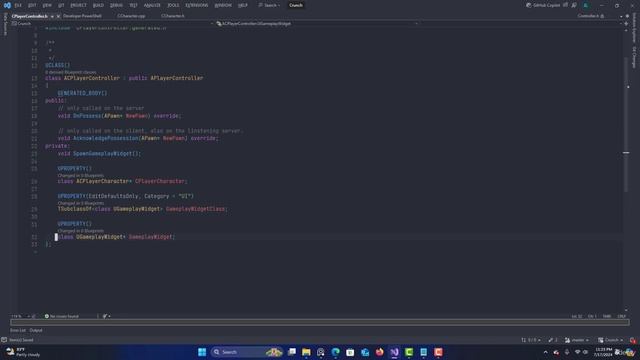This screenshot has height=360, width=640.
Task: Click the notifications bell icon
Action: tap(633, 340)
